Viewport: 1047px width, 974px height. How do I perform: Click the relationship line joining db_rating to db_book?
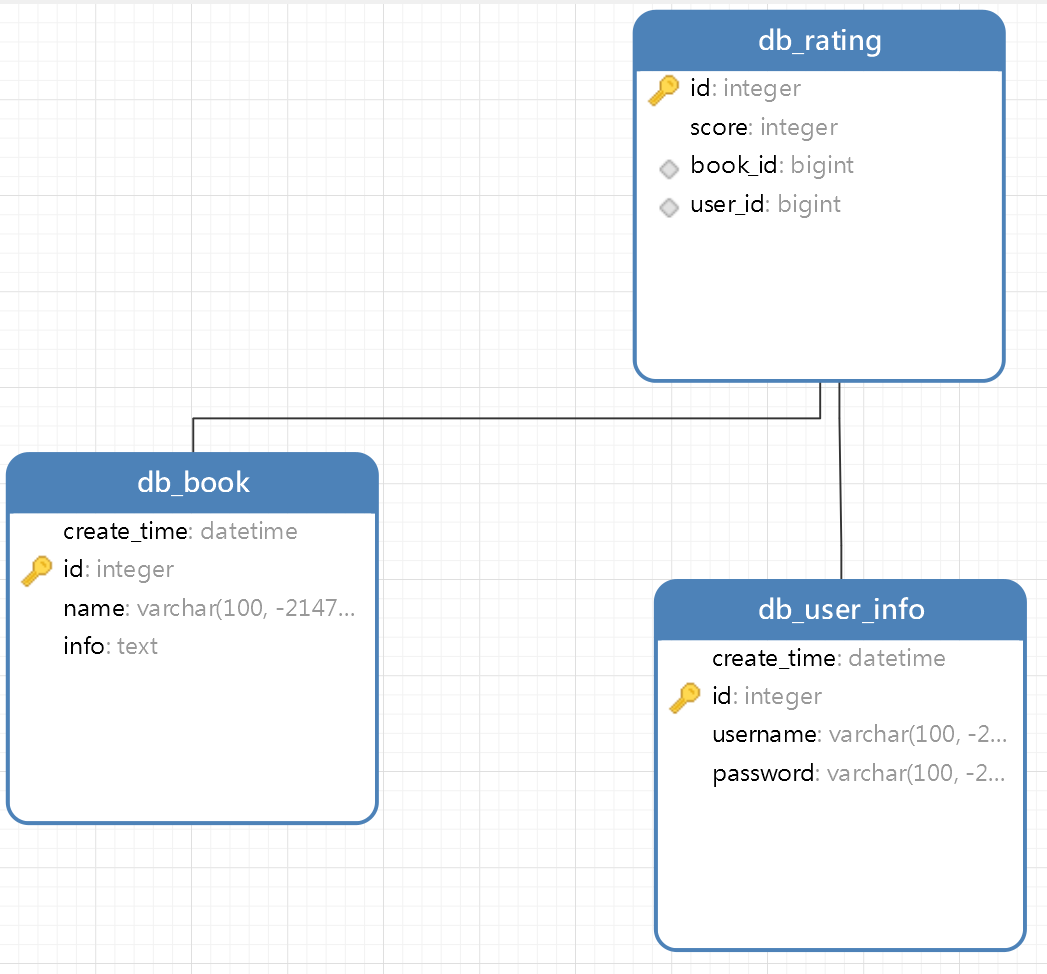coord(506,419)
